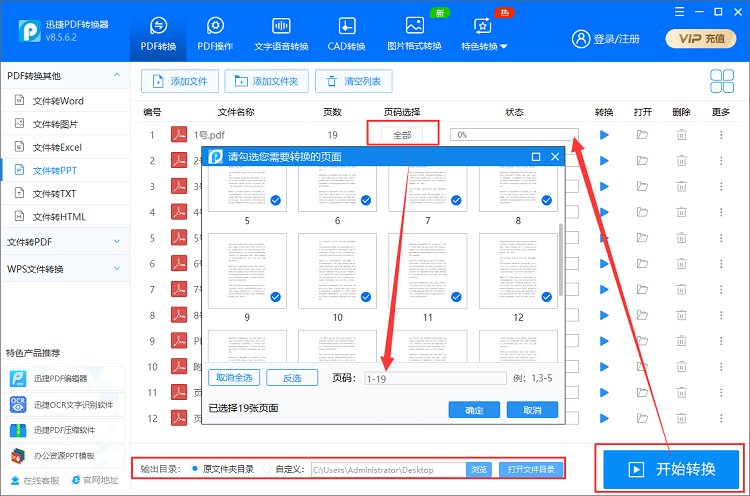Screen dimensions: 750x496
Task: Start converting row 6 play icon
Action: pos(604,264)
